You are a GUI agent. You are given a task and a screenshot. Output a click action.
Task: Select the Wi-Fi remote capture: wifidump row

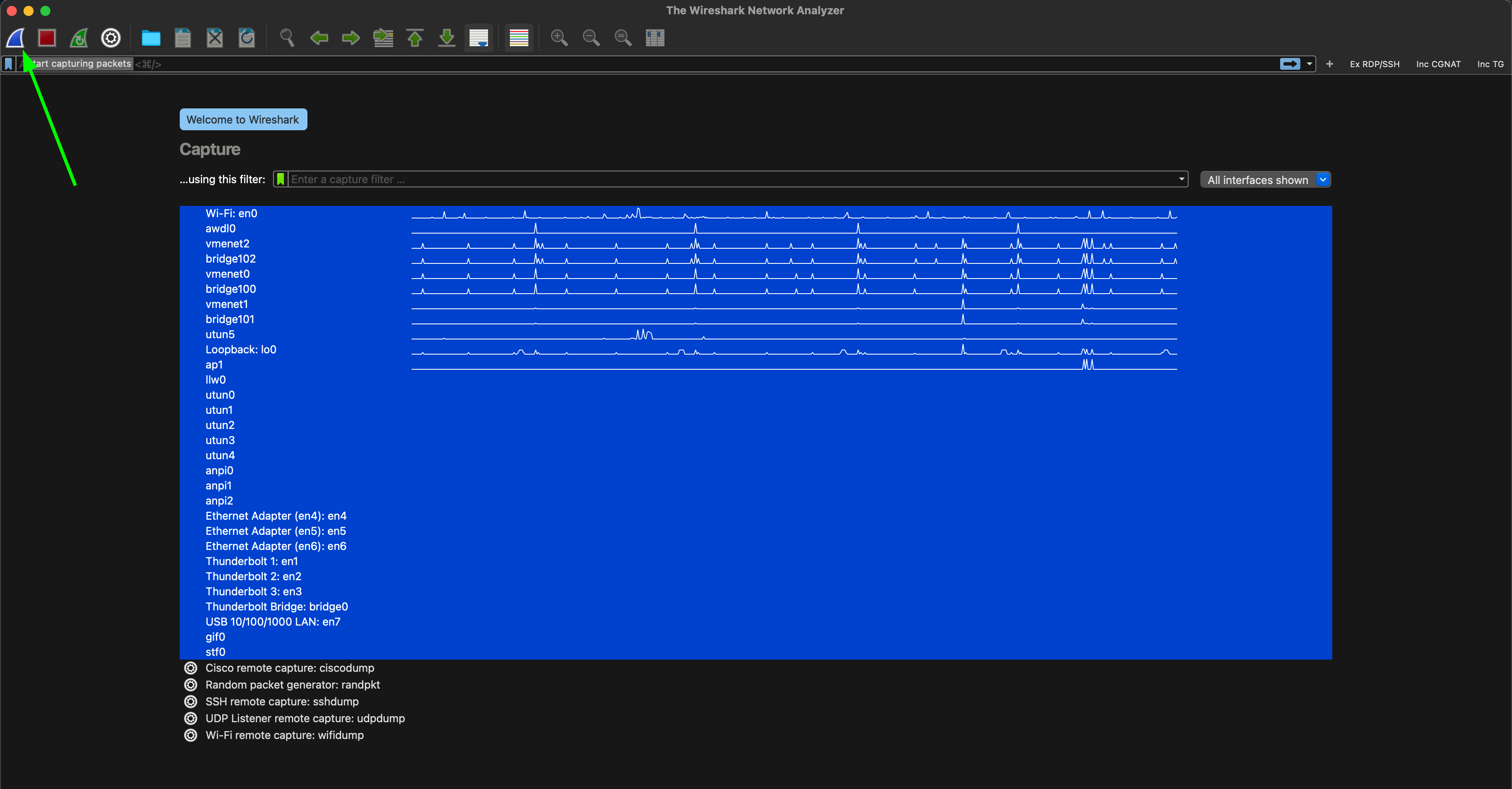point(756,736)
